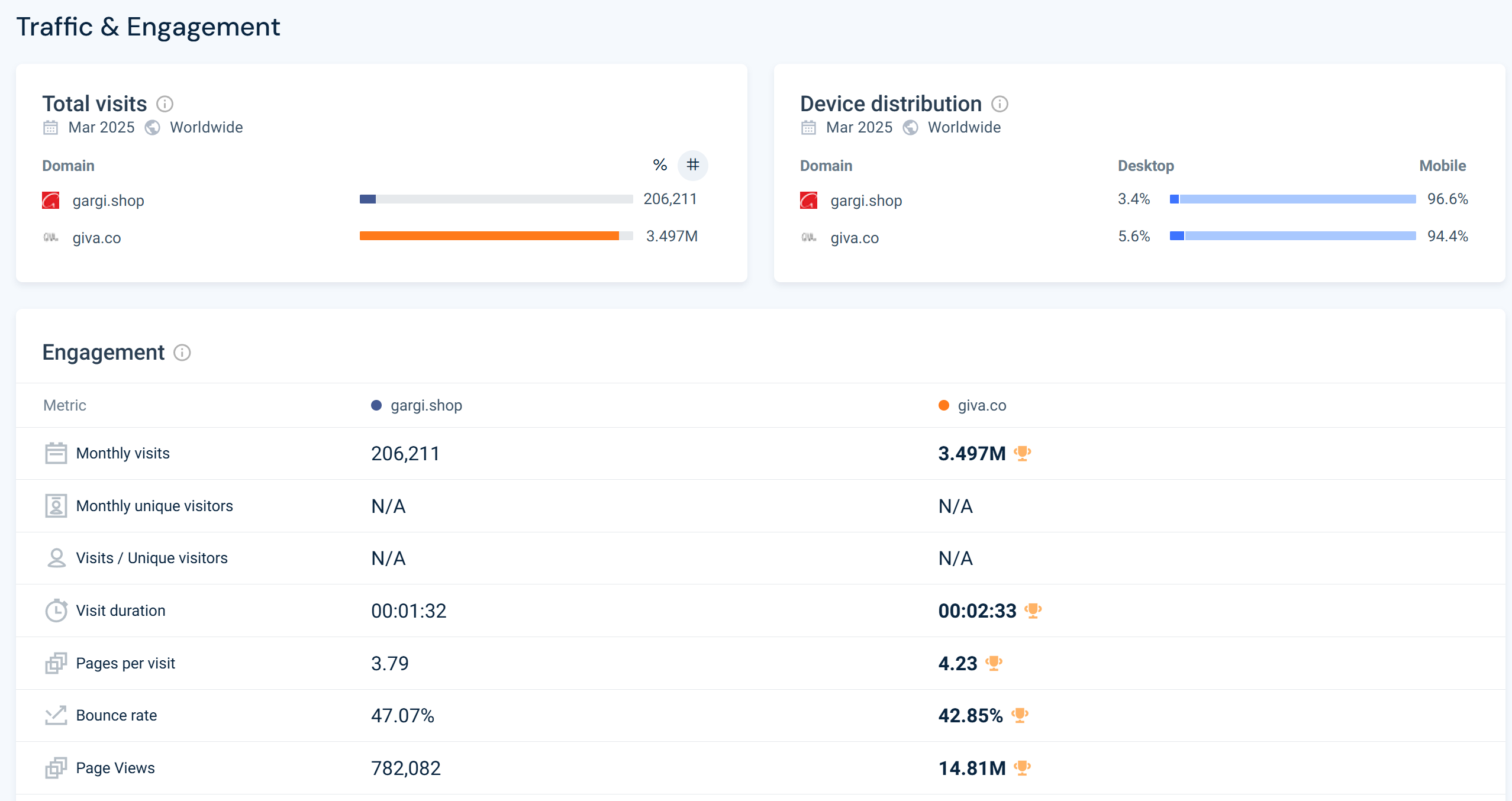Image resolution: width=1512 pixels, height=801 pixels.
Task: Click the 94.4% mobile share value
Action: point(1447,236)
